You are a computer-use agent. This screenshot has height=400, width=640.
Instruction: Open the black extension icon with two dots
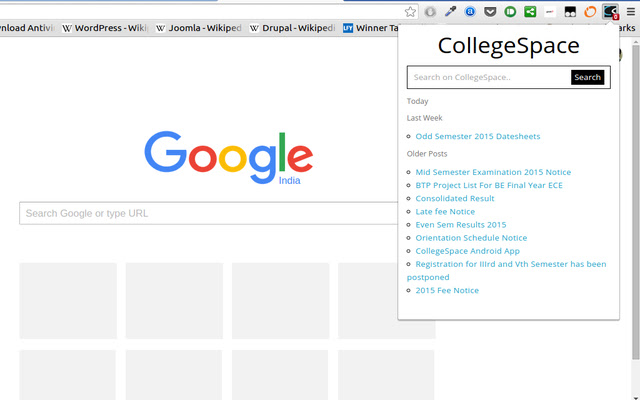click(570, 12)
